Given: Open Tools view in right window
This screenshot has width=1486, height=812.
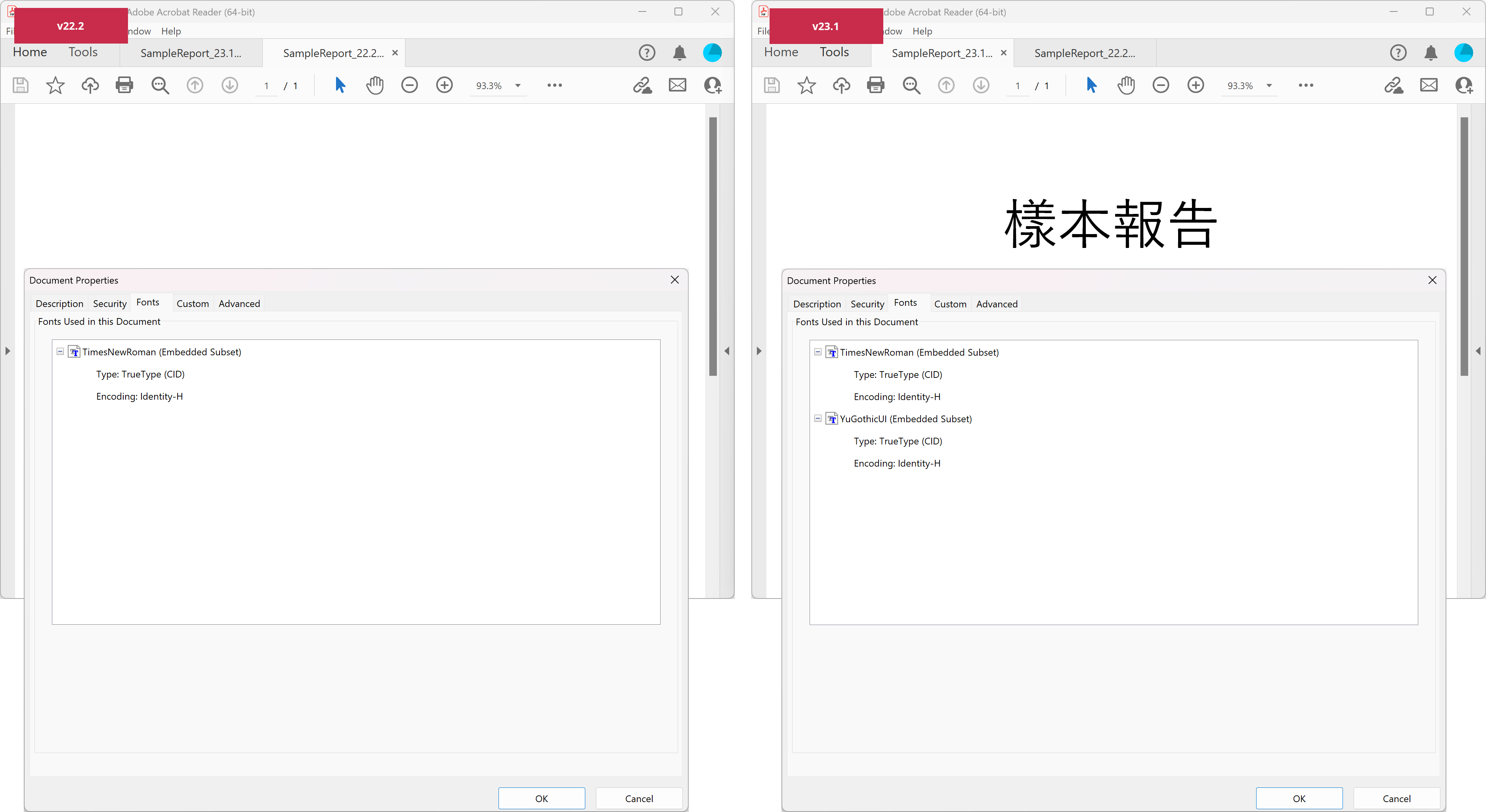Looking at the screenshot, I should pos(834,52).
